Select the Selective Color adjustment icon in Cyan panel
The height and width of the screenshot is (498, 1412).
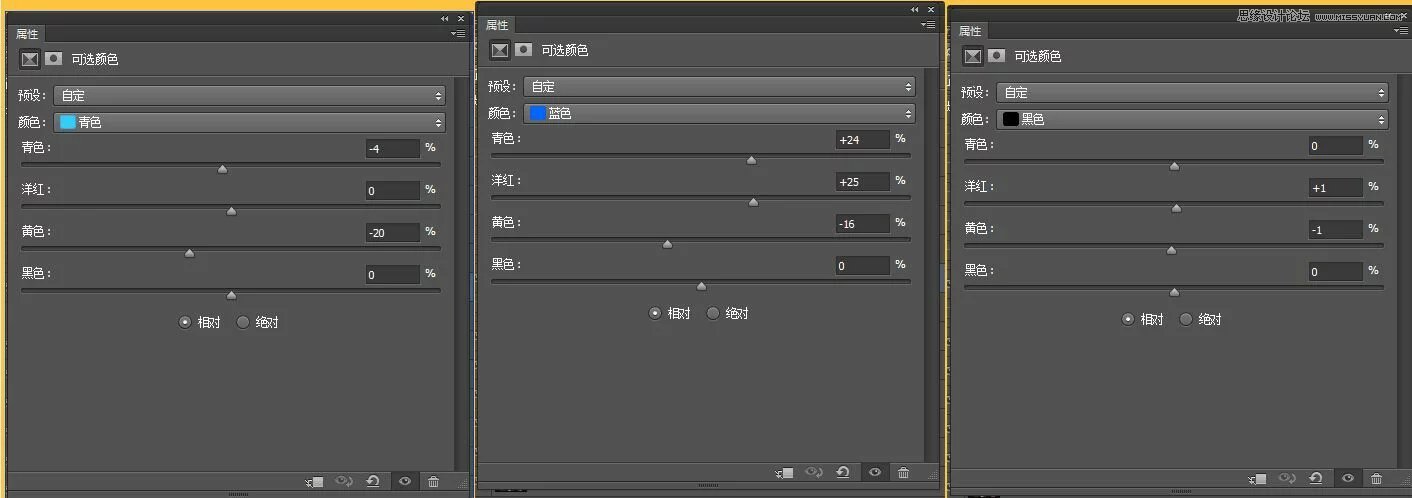tap(30, 59)
